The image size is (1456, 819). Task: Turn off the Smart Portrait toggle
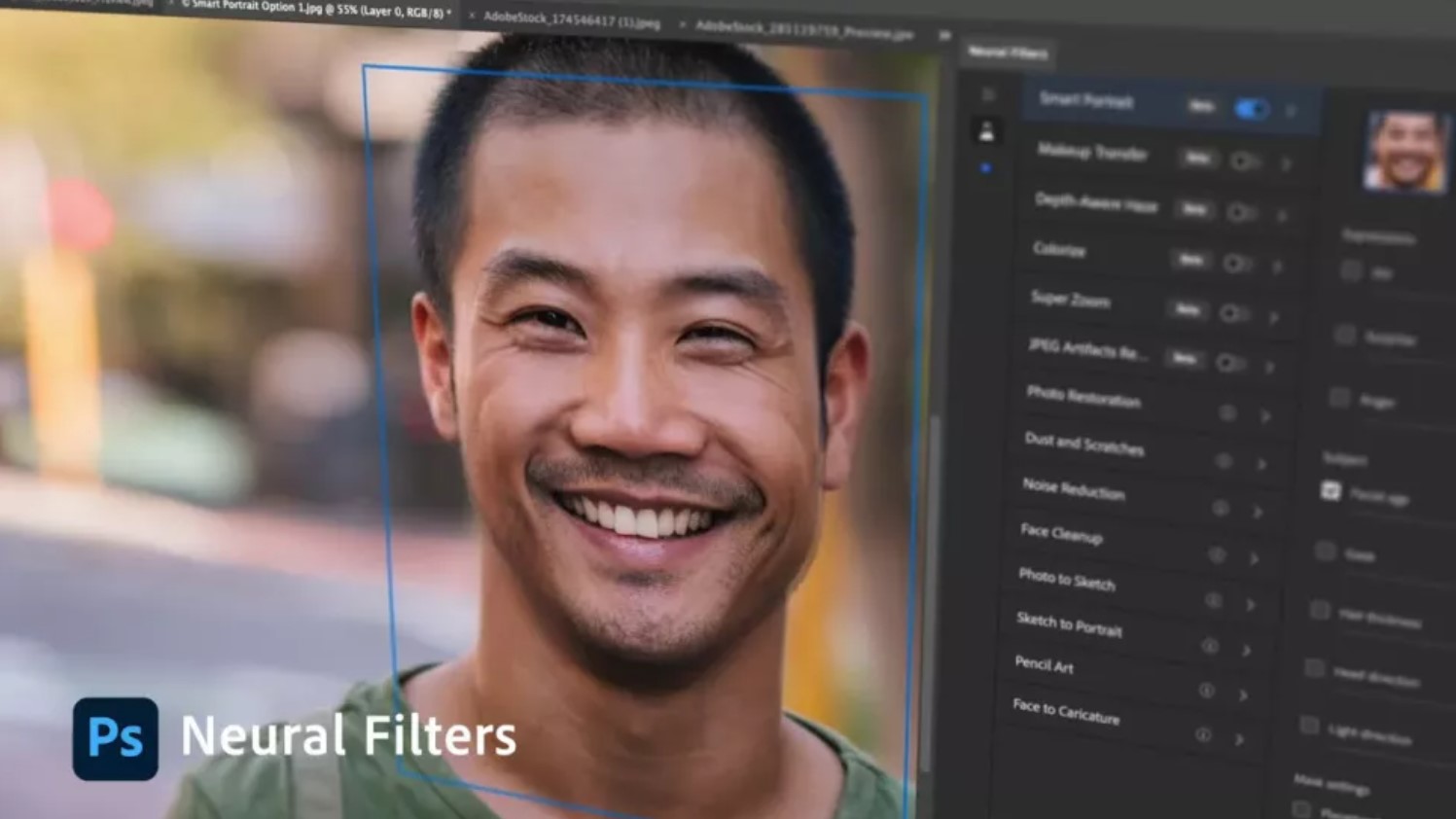click(x=1251, y=109)
